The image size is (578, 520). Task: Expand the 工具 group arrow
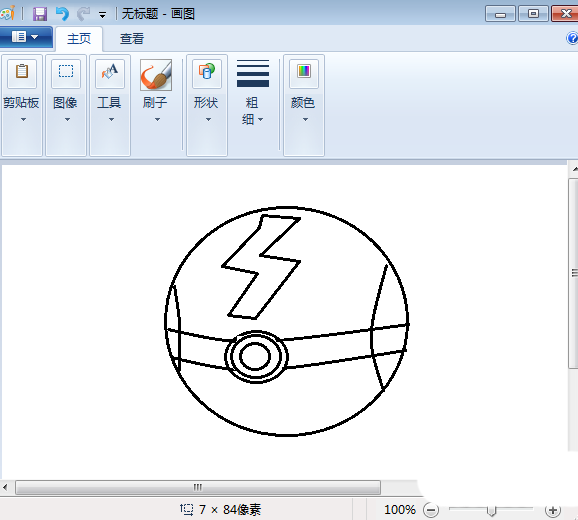[111, 119]
